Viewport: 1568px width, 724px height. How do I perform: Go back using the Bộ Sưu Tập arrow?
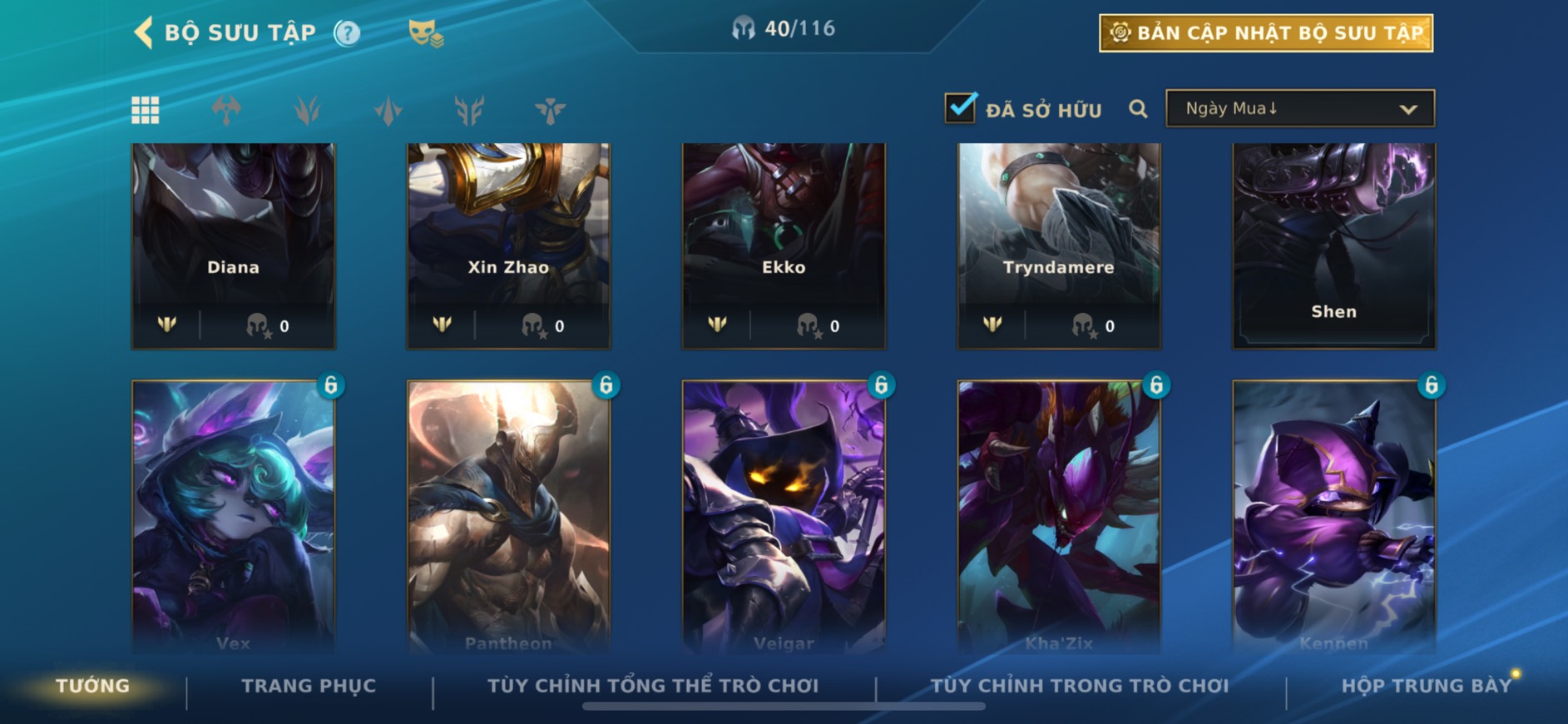144,33
